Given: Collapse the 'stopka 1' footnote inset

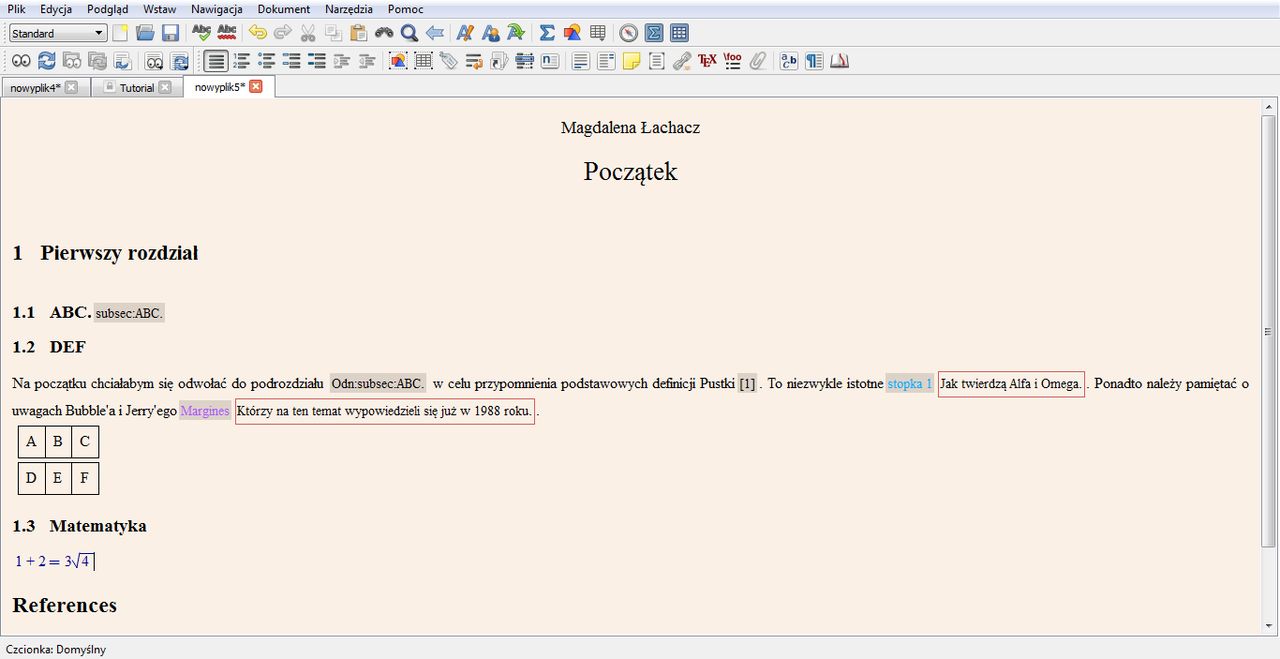Looking at the screenshot, I should click(x=910, y=384).
